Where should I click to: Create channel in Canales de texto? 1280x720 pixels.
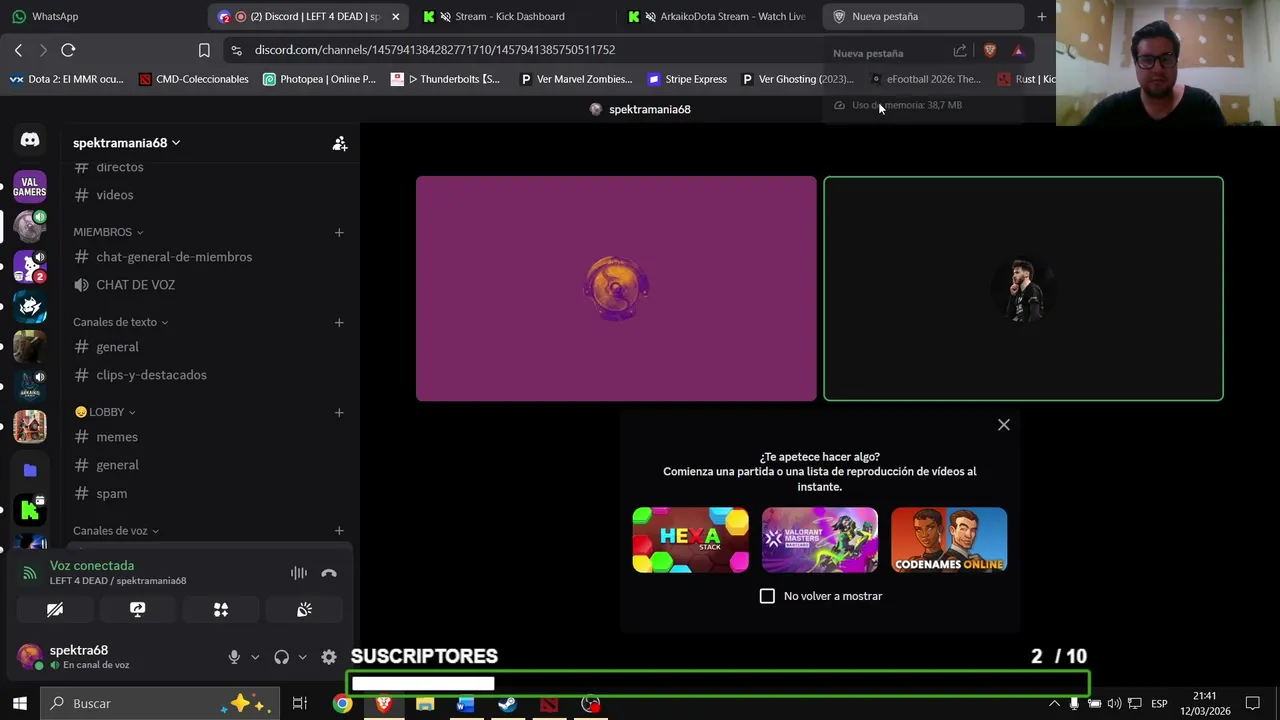coord(339,322)
